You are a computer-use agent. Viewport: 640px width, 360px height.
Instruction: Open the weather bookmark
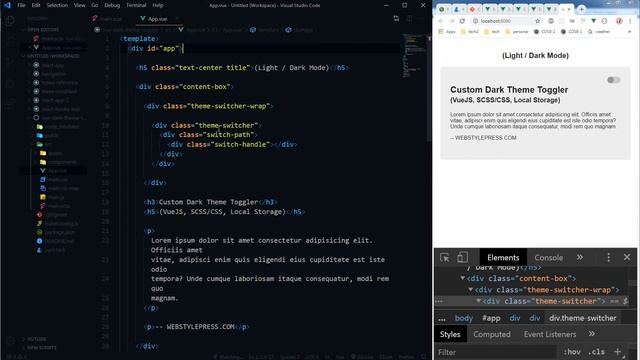[599, 31]
